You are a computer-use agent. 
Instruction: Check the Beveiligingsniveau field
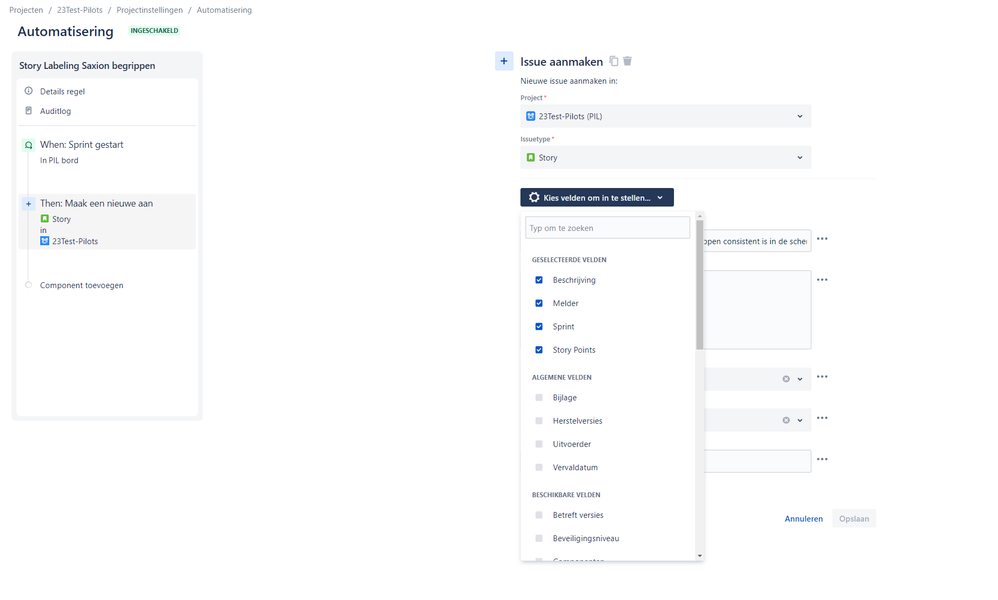click(x=539, y=538)
